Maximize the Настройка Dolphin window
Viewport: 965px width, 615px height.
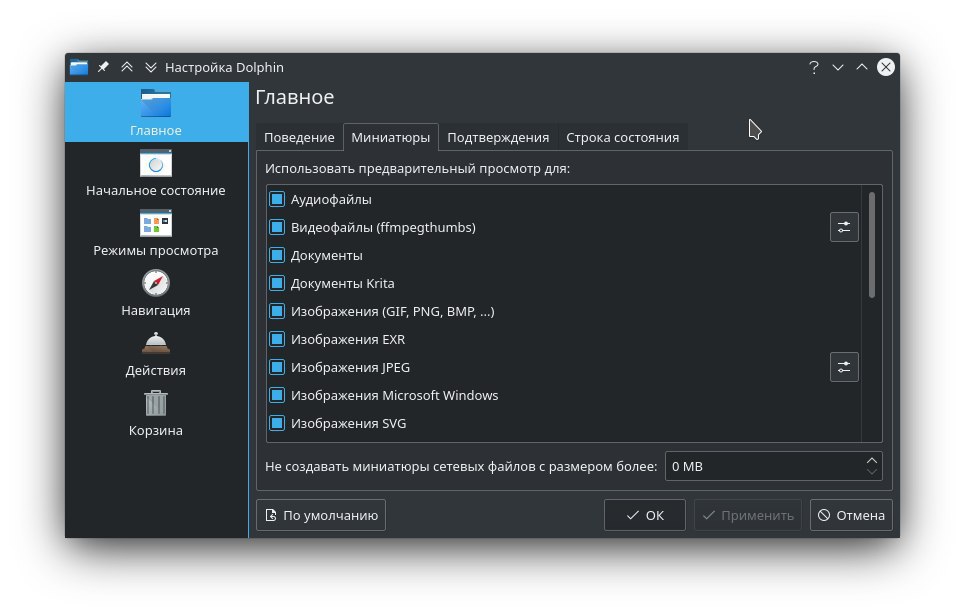862,67
